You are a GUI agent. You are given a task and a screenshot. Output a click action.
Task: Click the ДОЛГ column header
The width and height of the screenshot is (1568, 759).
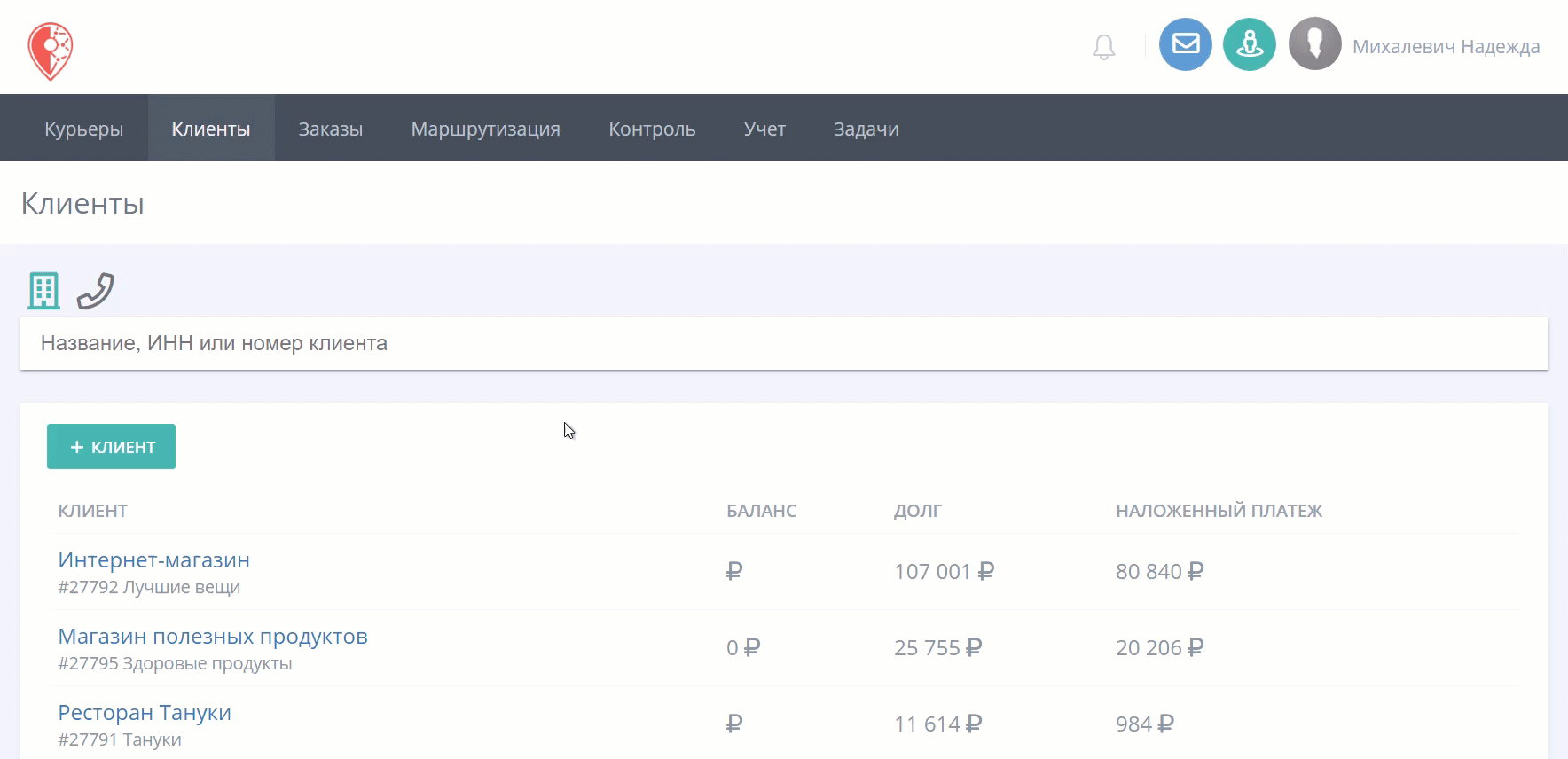tap(918, 511)
